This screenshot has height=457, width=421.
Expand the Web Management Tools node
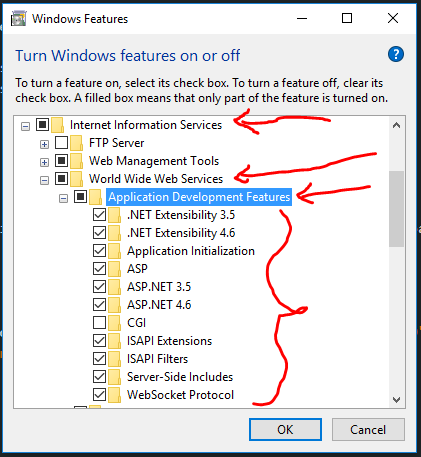[44, 162]
